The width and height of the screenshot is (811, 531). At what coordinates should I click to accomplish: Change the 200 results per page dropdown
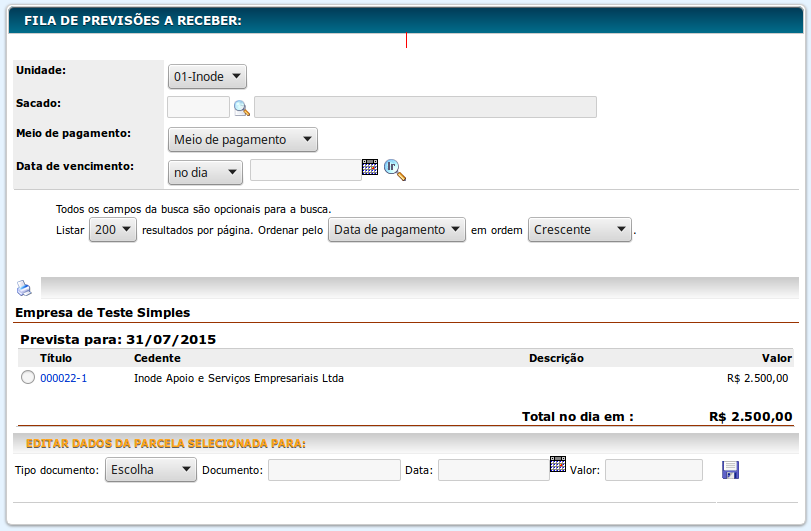pyautogui.click(x=112, y=230)
